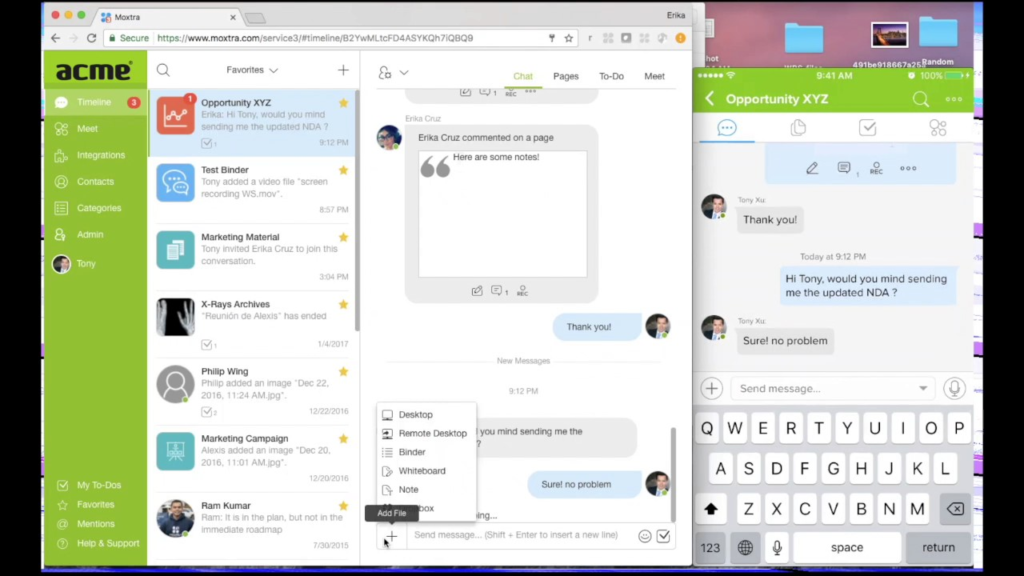Expand the phone message field dropdown arrow

point(923,389)
